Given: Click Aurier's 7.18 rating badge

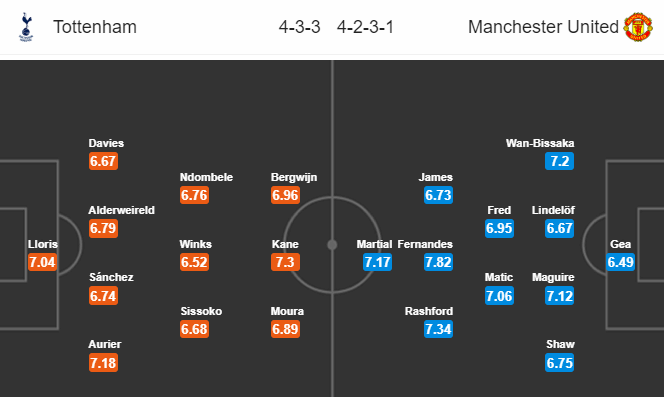Looking at the screenshot, I should (x=103, y=363).
